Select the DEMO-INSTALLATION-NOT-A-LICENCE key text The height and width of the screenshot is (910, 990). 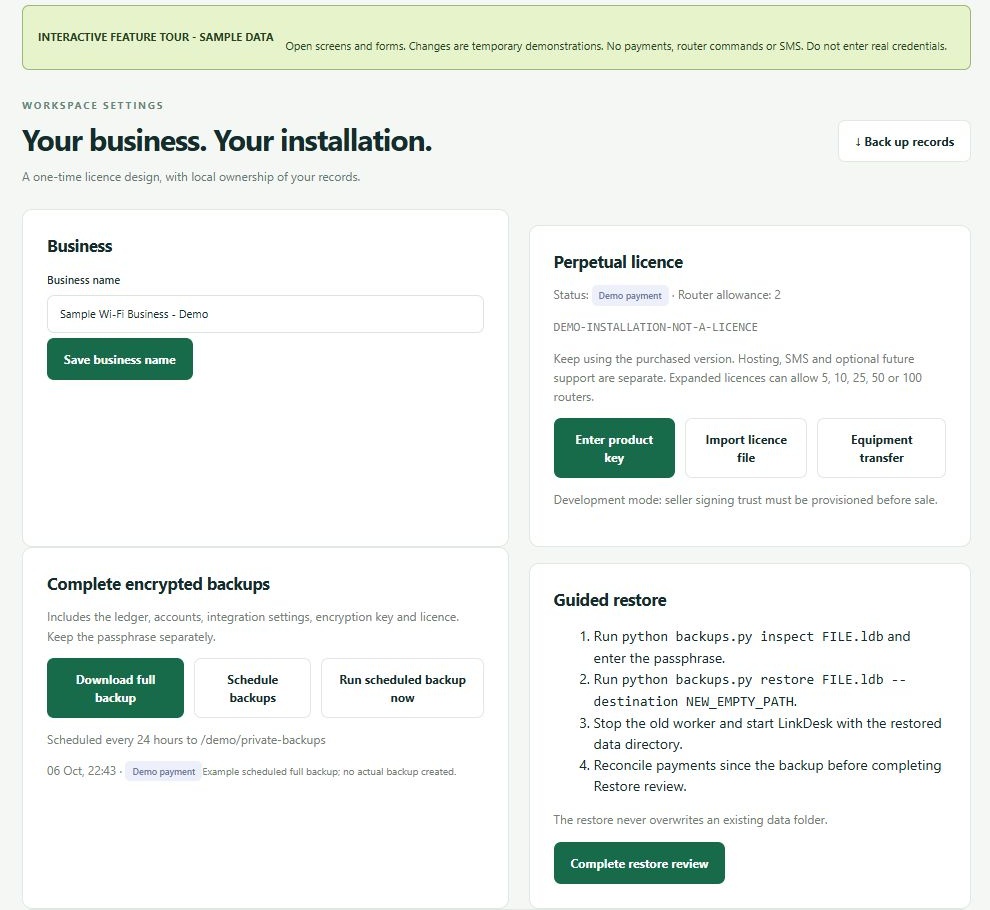point(655,327)
